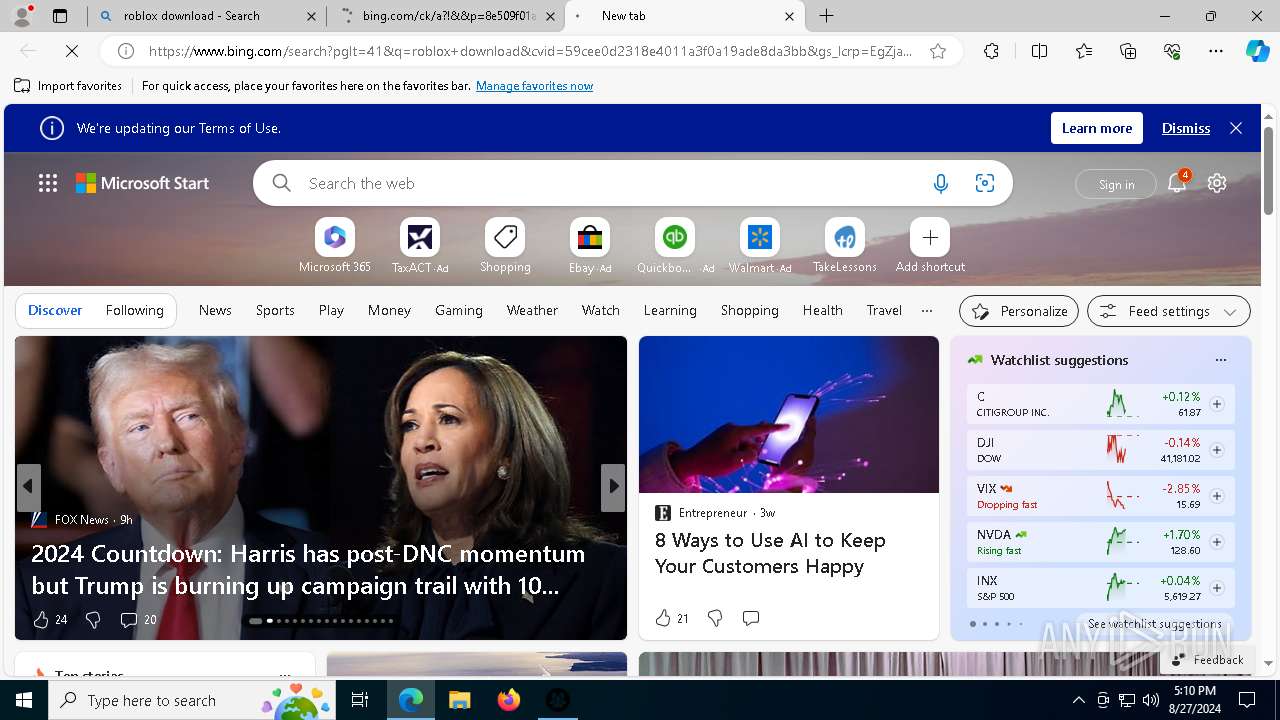Click Import favorites button
This screenshot has height=720, width=1280.
click(x=68, y=86)
